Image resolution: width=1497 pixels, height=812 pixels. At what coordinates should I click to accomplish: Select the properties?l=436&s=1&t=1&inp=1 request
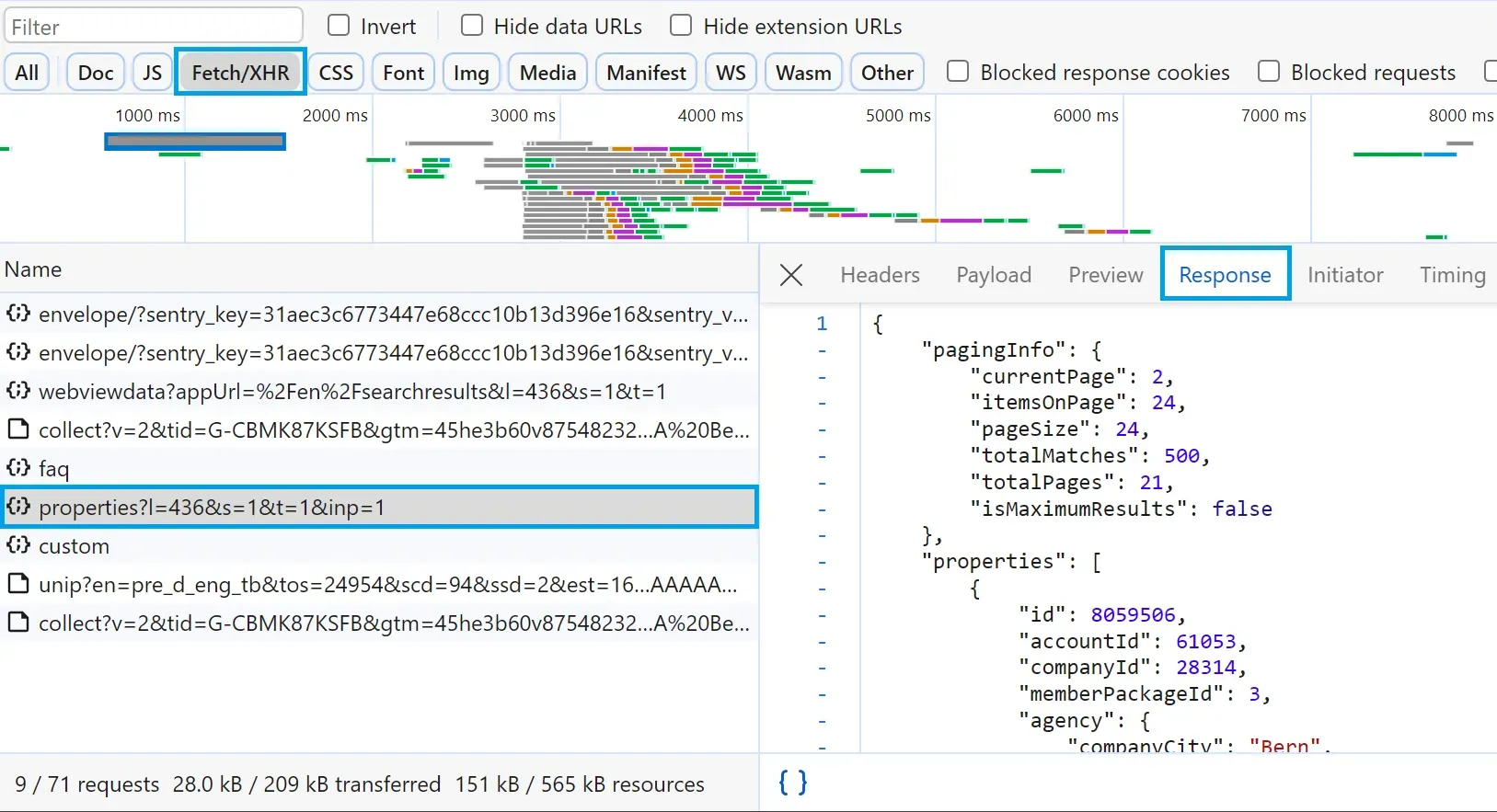click(379, 507)
